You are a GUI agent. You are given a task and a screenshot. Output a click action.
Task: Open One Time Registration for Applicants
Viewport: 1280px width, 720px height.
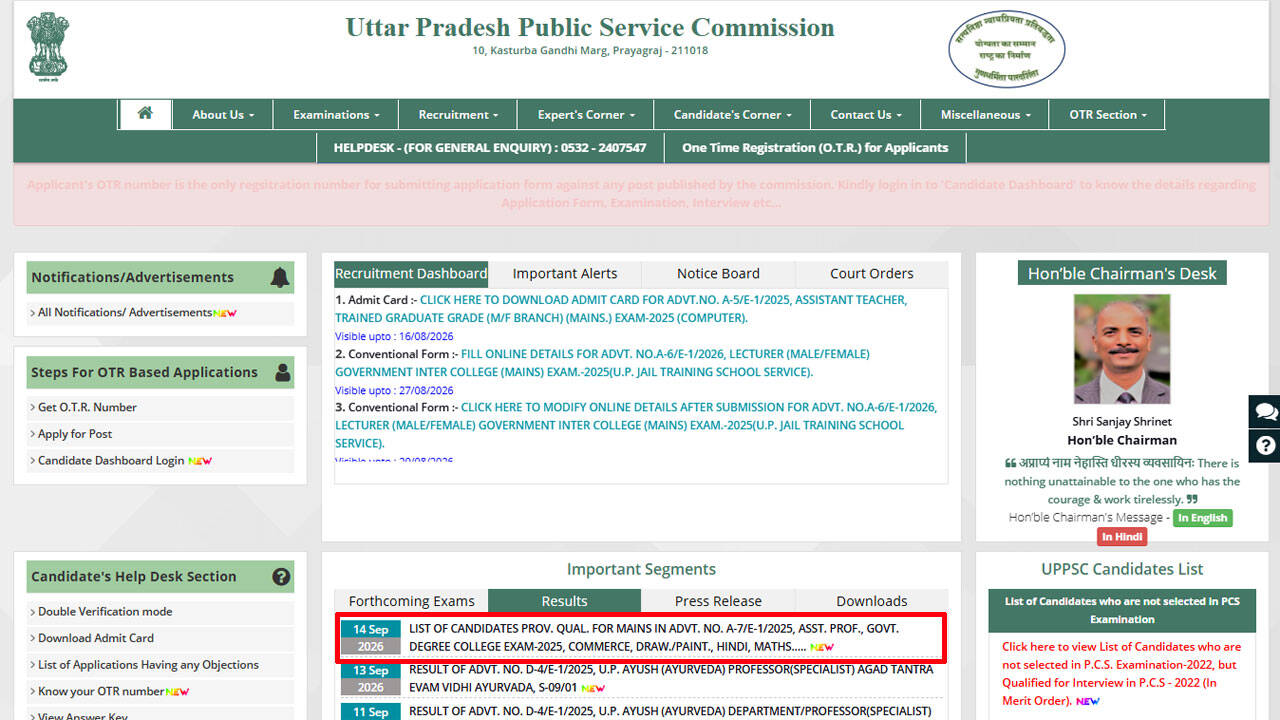815,147
